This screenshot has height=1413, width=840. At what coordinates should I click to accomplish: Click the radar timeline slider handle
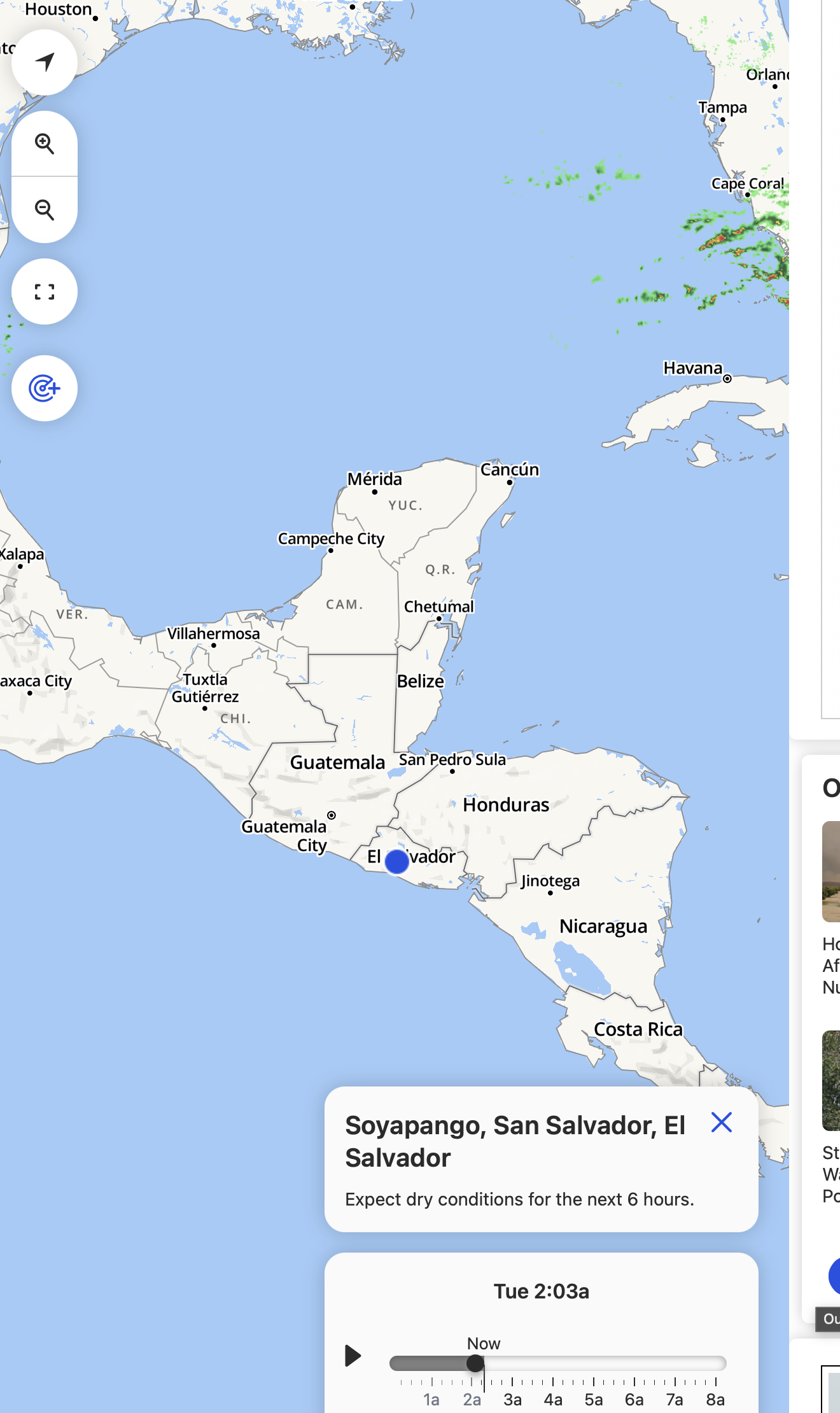pyautogui.click(x=475, y=1363)
